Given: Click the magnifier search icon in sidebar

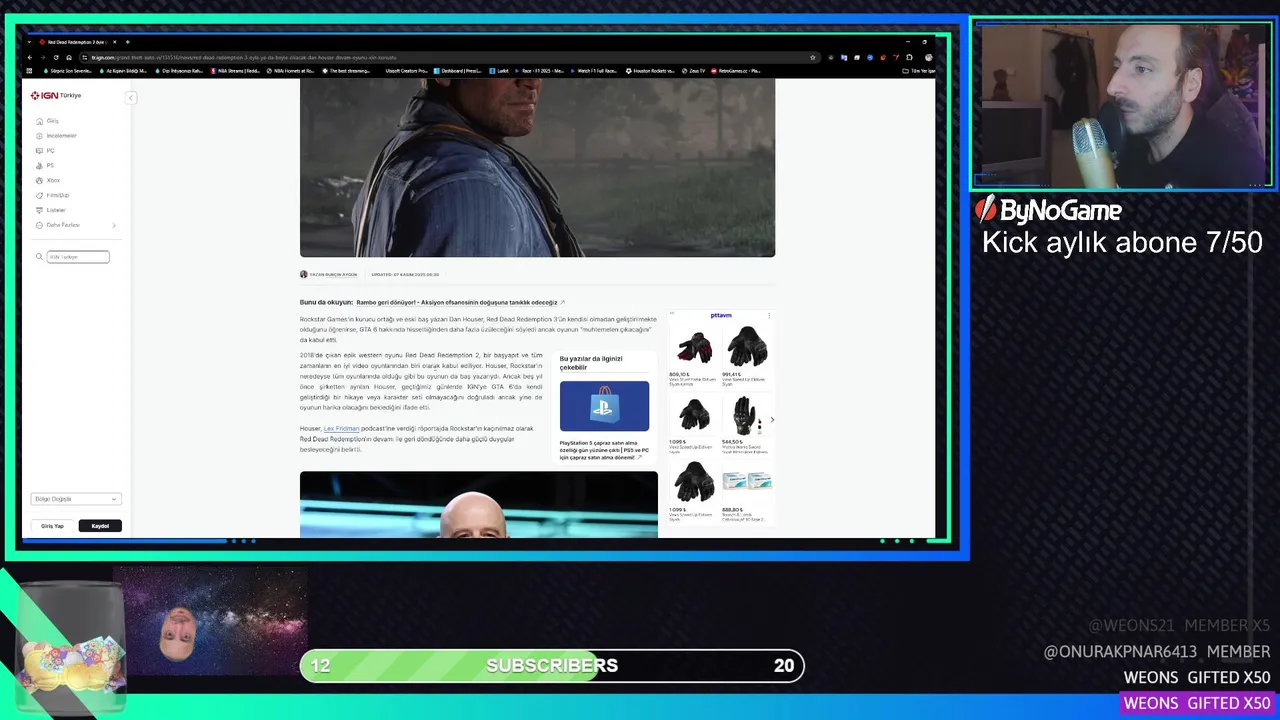Looking at the screenshot, I should click(40, 257).
